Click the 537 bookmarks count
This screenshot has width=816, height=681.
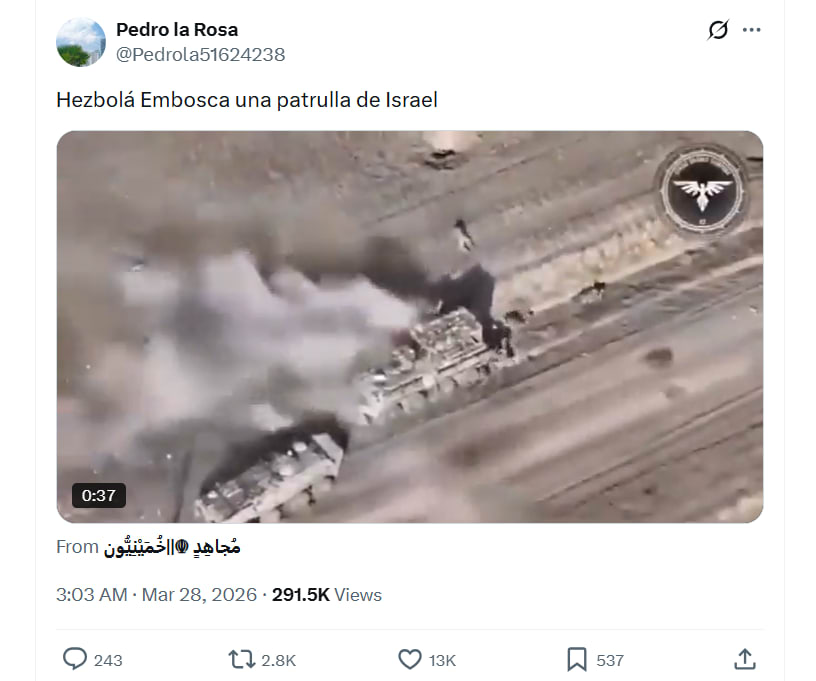(x=610, y=660)
